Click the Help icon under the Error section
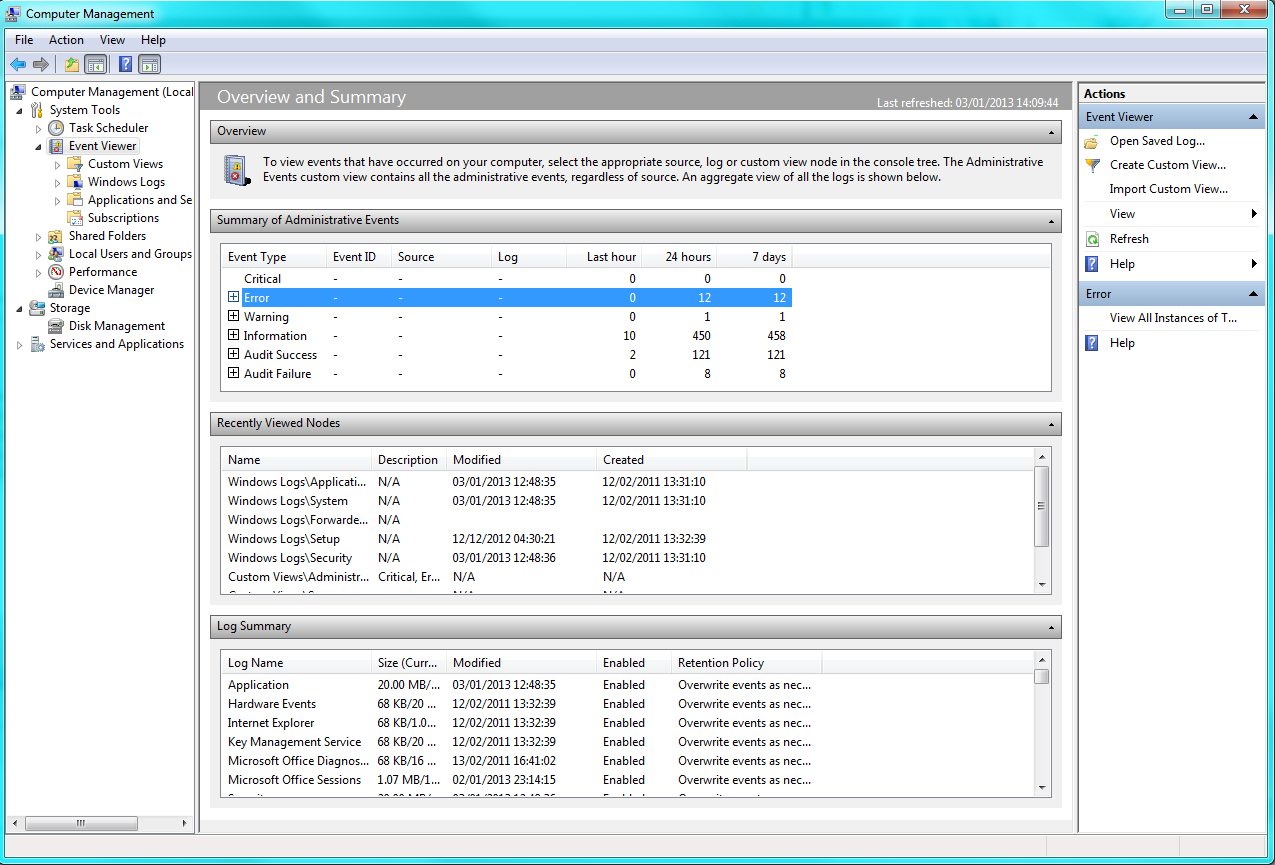Screen dimensions: 1275x865 [x=1092, y=343]
